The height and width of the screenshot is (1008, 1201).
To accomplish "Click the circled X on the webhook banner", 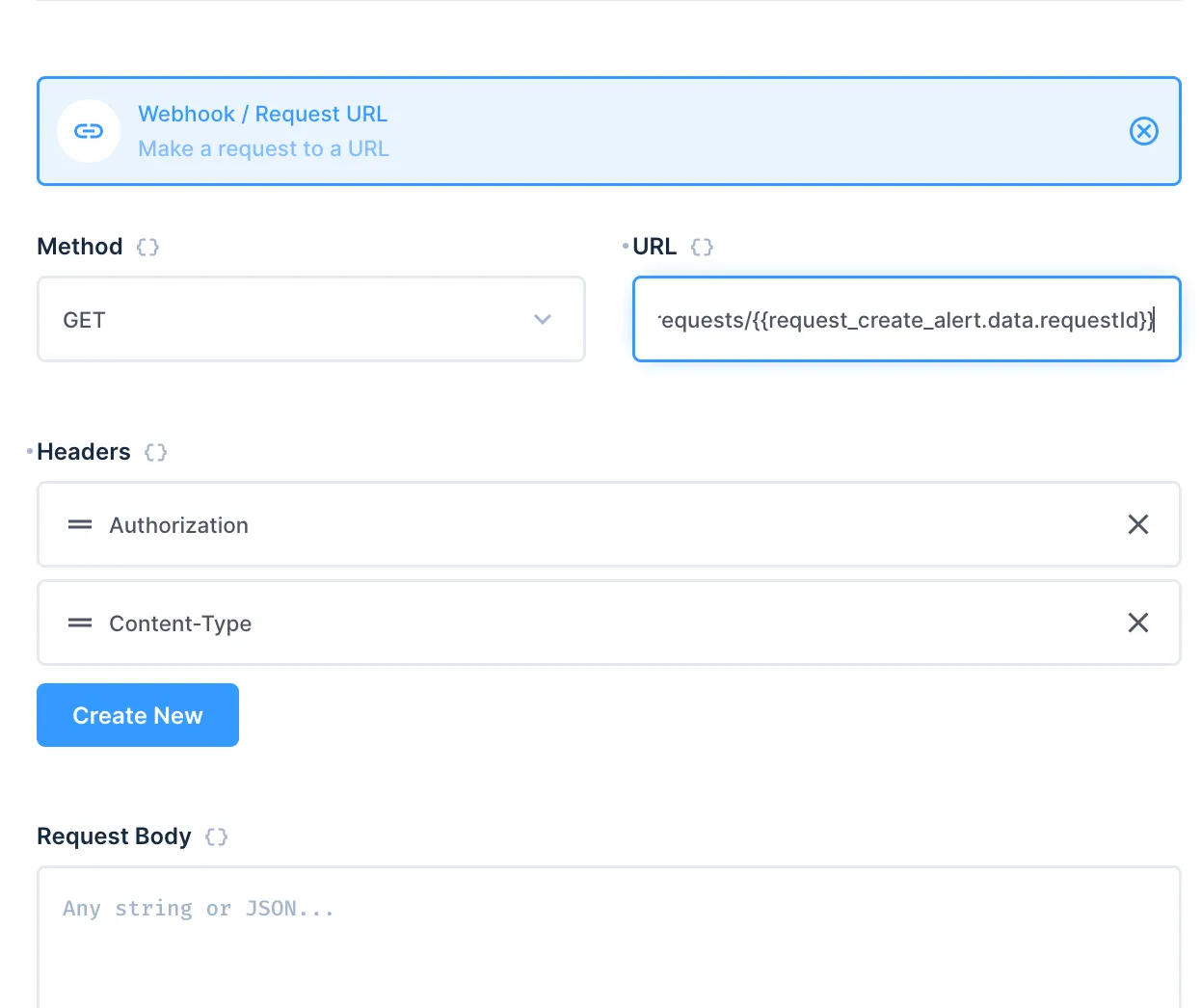I will click(x=1144, y=131).
